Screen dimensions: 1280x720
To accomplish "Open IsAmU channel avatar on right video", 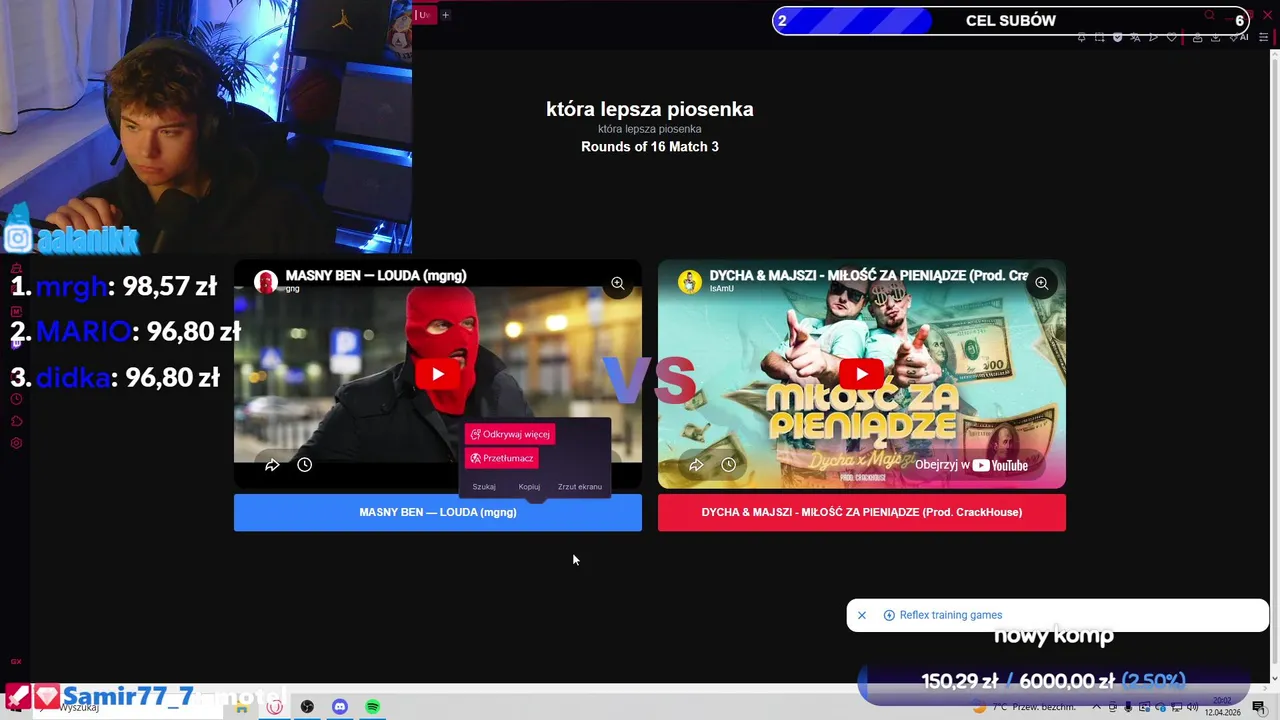I will (690, 281).
